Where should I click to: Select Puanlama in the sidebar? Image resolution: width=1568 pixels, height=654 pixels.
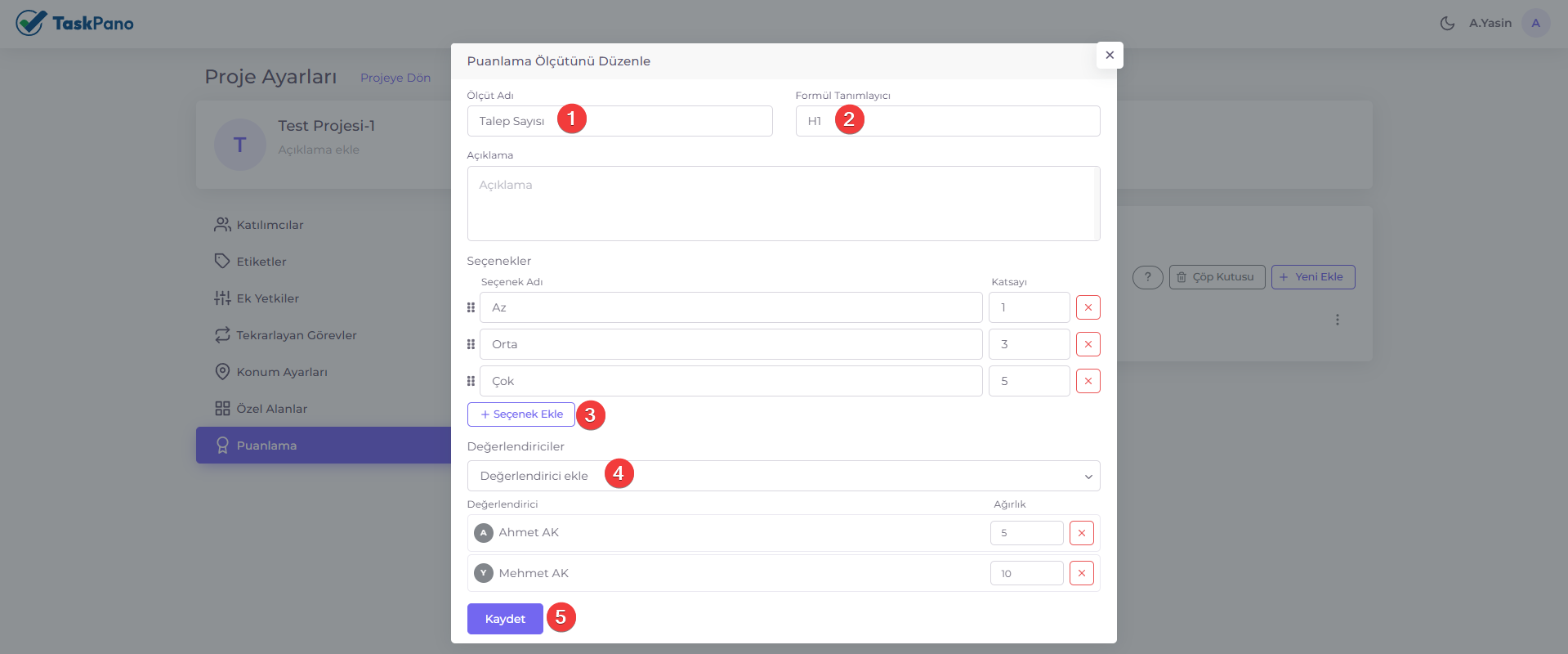(266, 446)
